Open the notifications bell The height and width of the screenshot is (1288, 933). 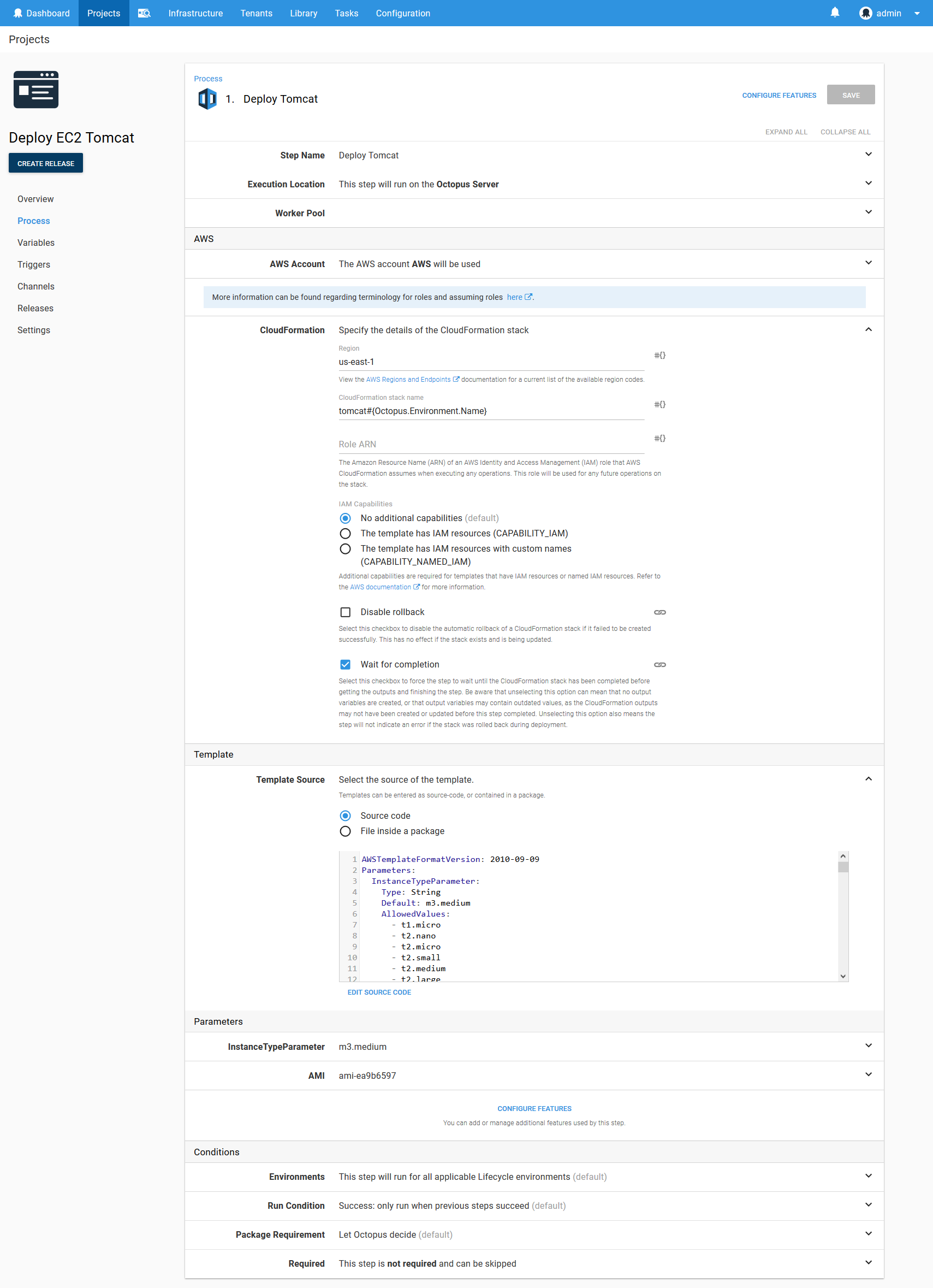pos(834,12)
